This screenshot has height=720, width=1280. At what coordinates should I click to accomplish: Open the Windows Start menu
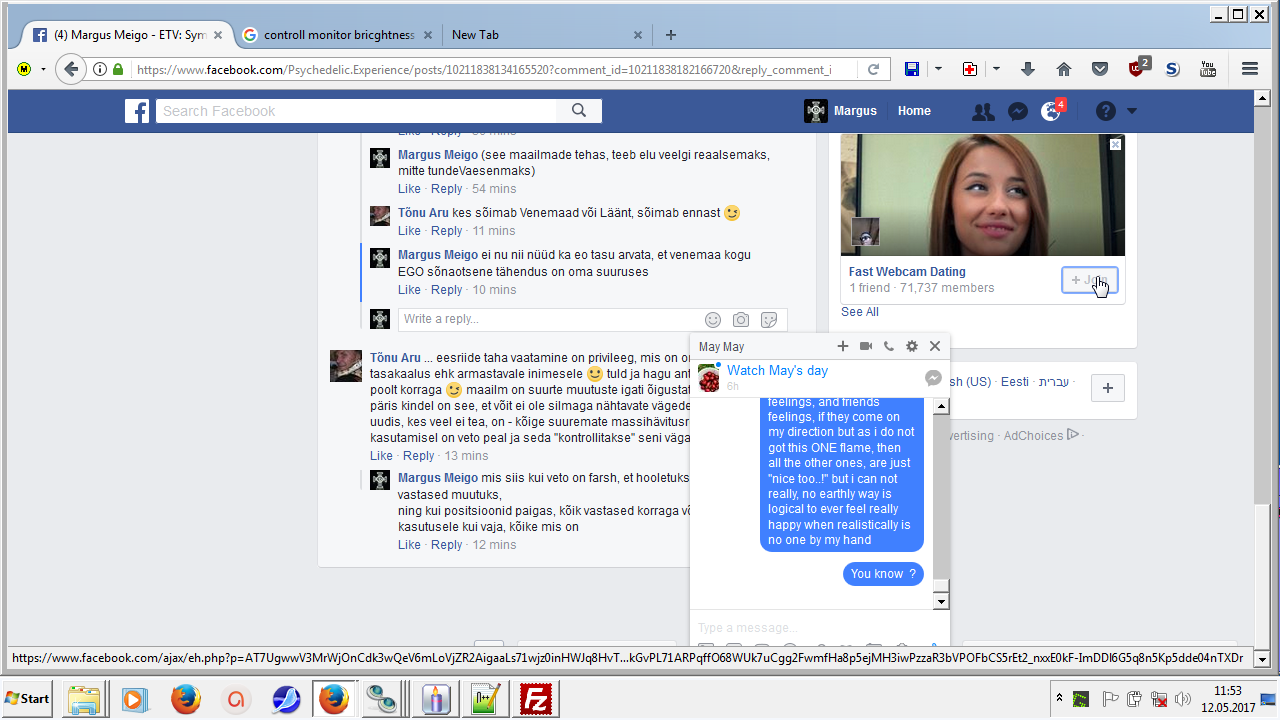(x=28, y=698)
